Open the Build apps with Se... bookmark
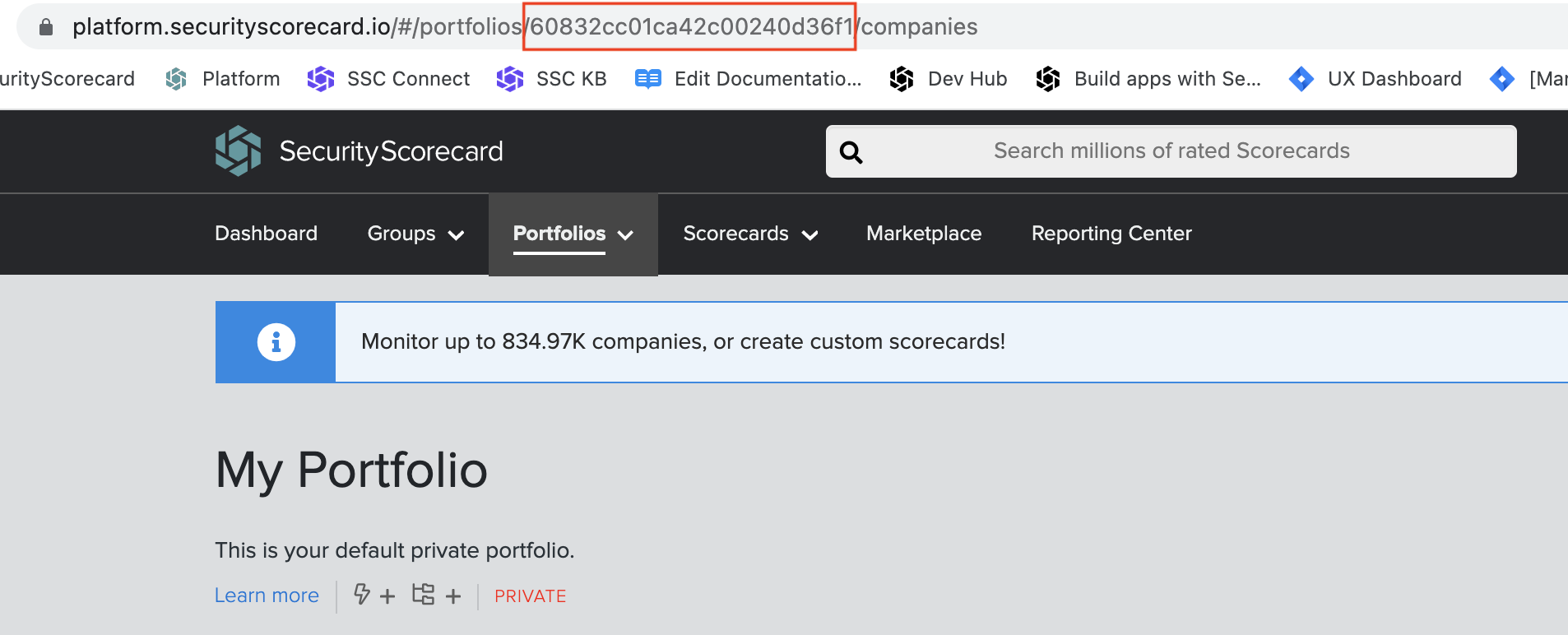This screenshot has height=635, width=1568. [1148, 79]
